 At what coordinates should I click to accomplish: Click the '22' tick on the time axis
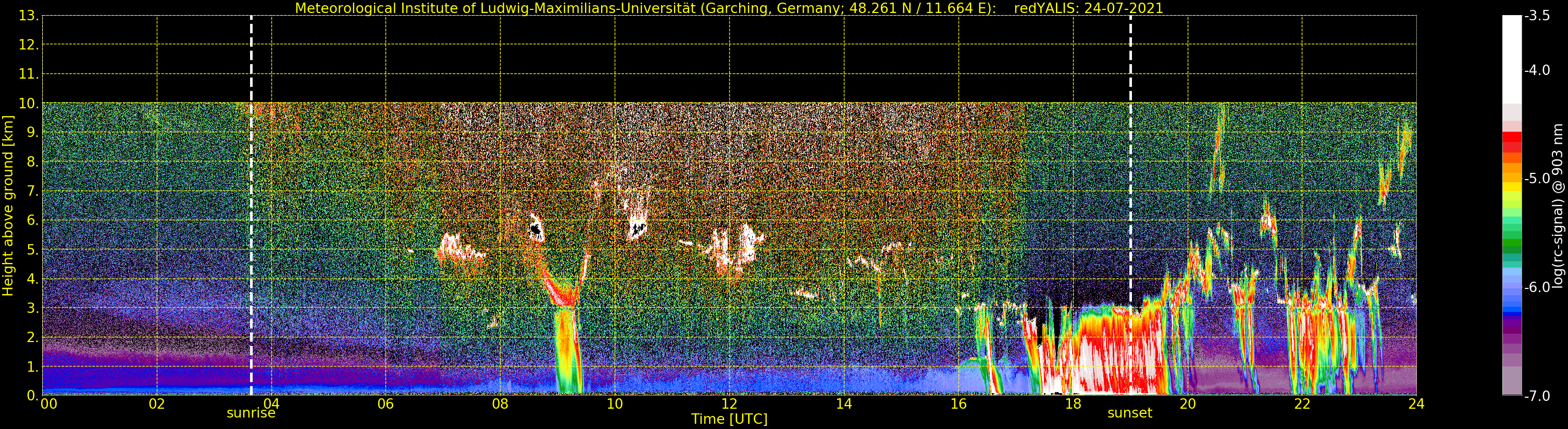[x=1302, y=404]
